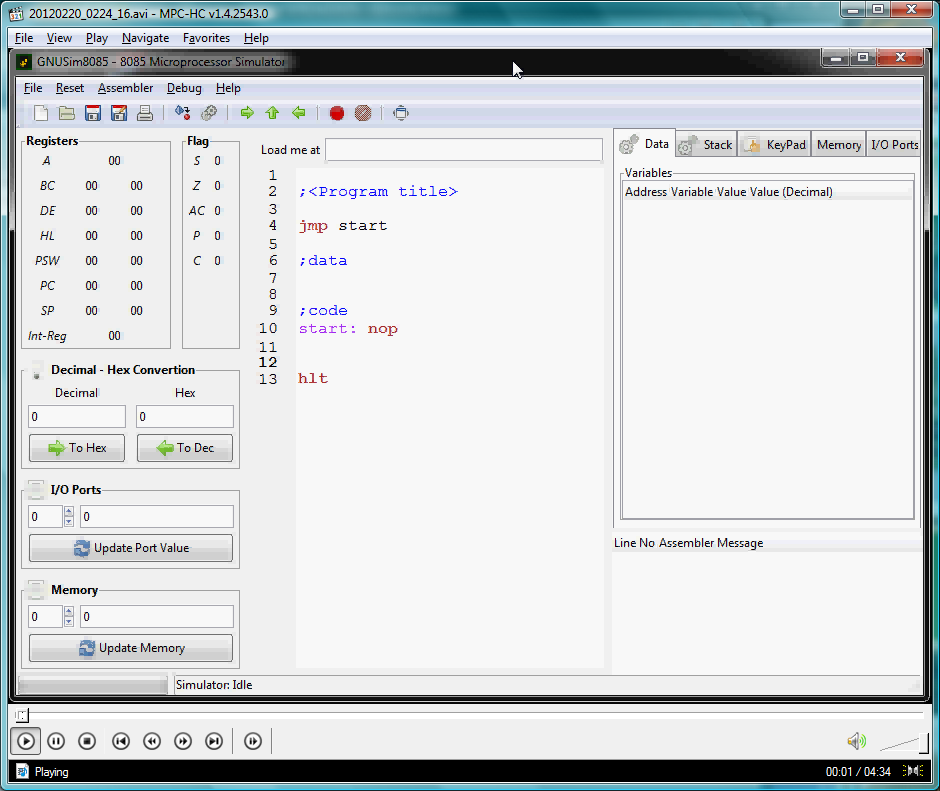Click the Update Port Value button
Screen dimensions: 940x791
[x=131, y=548]
